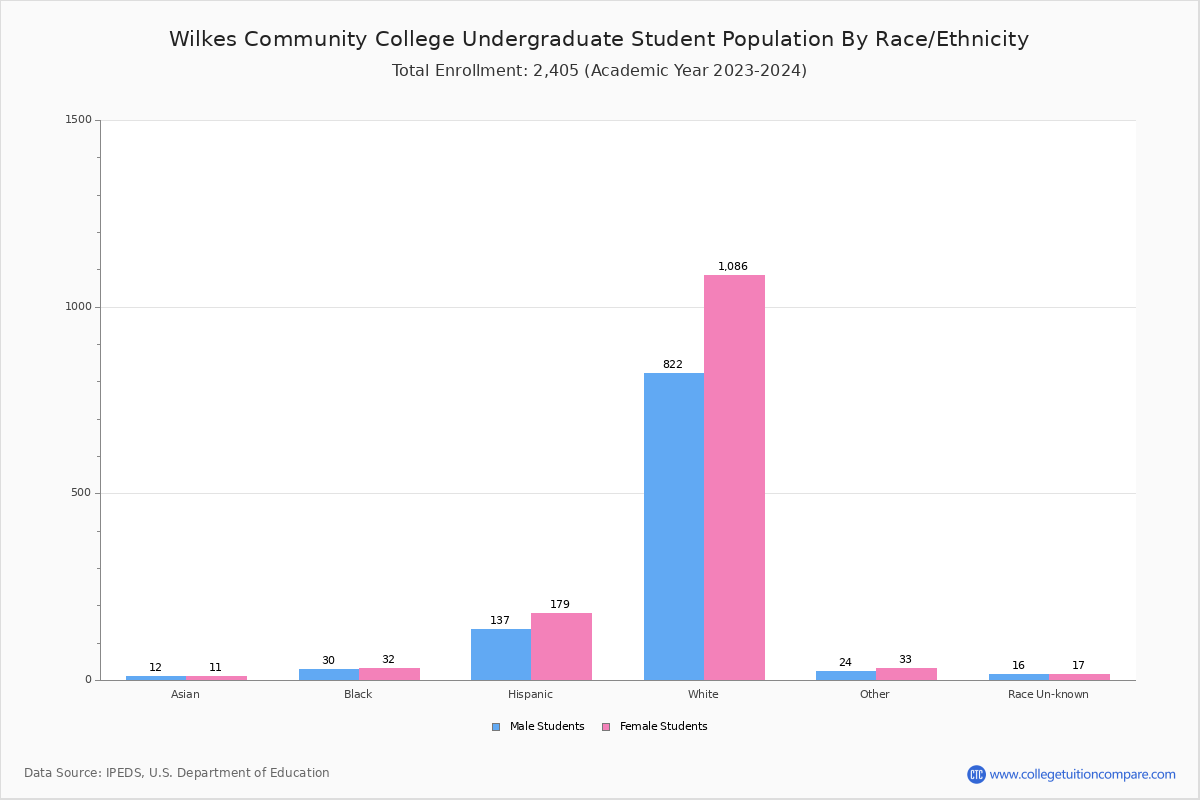
Task: Toggle the Male Students legend item
Action: point(546,727)
